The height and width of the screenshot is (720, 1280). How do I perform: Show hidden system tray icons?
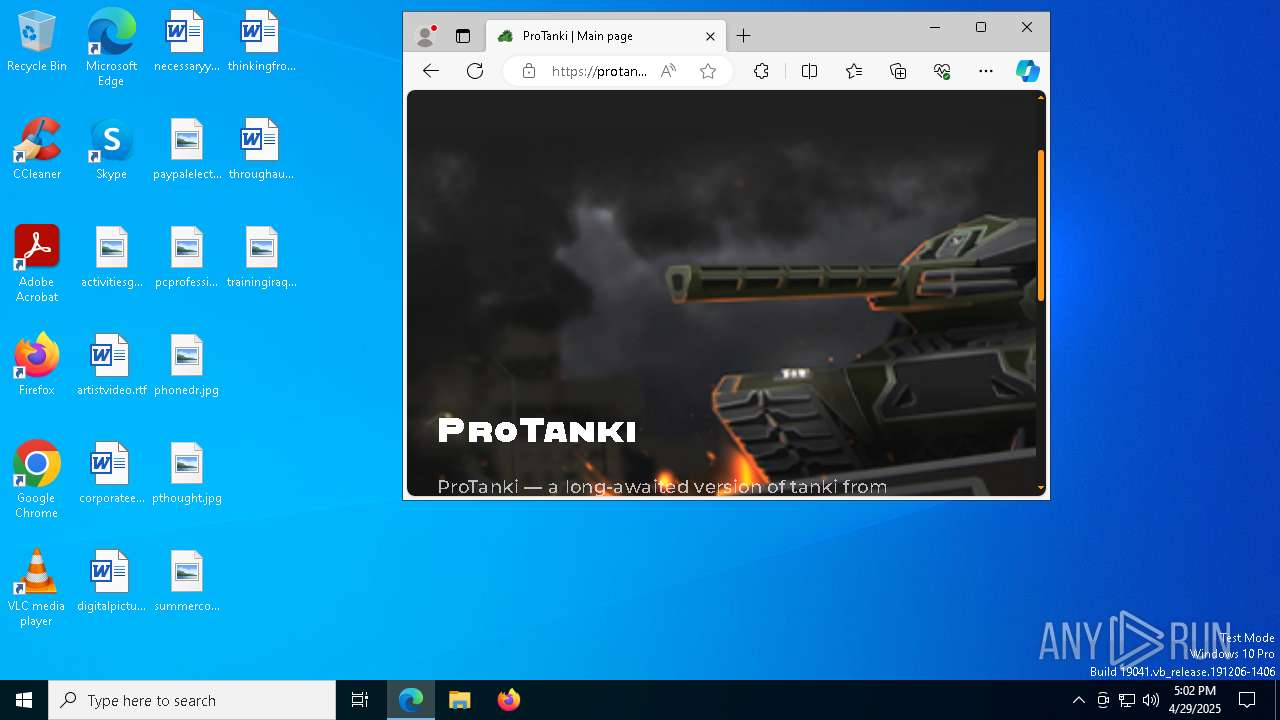(1078, 700)
